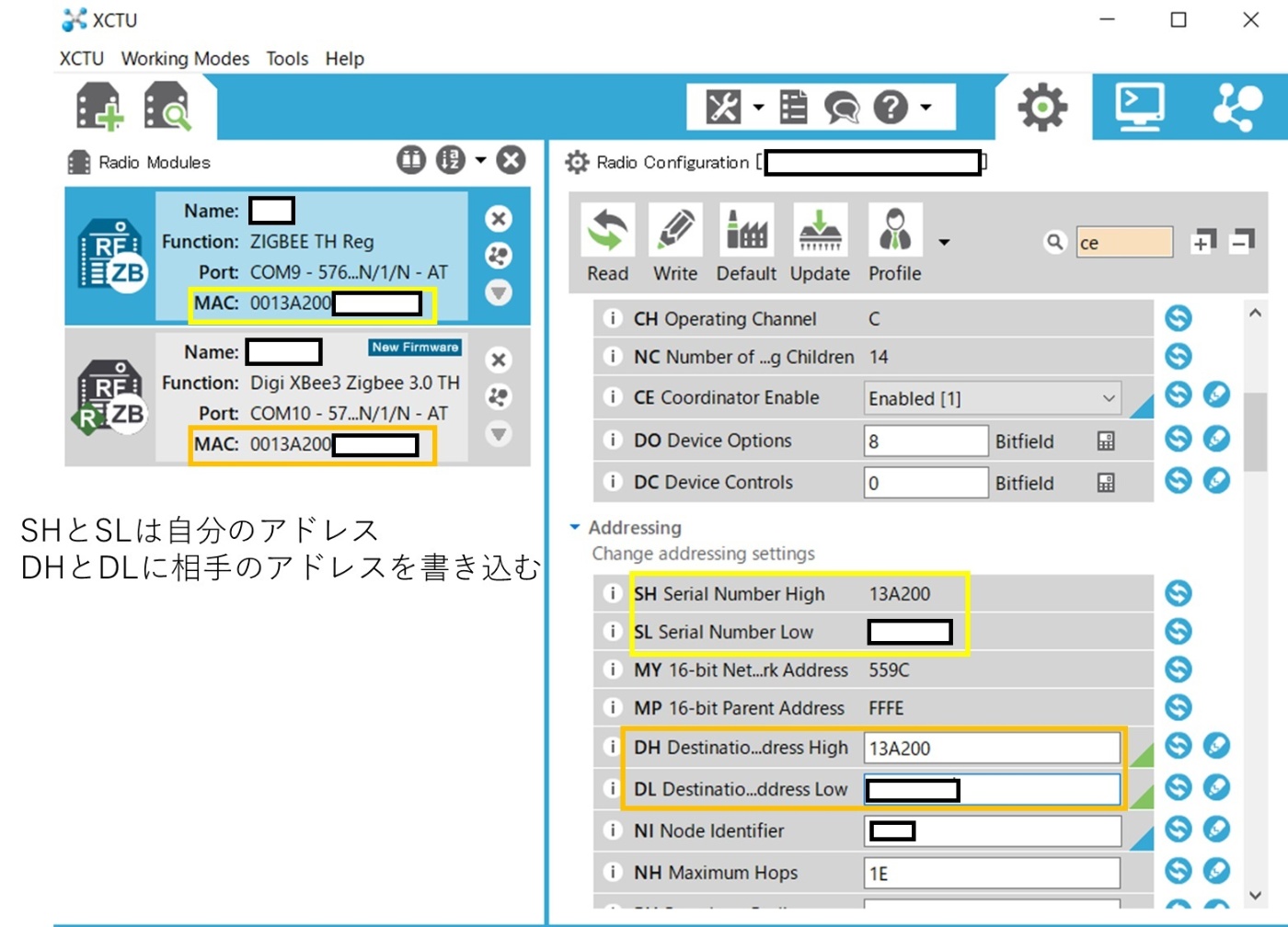The width and height of the screenshot is (1288, 927).
Task: Open the Working Modes menu
Action: click(x=185, y=59)
